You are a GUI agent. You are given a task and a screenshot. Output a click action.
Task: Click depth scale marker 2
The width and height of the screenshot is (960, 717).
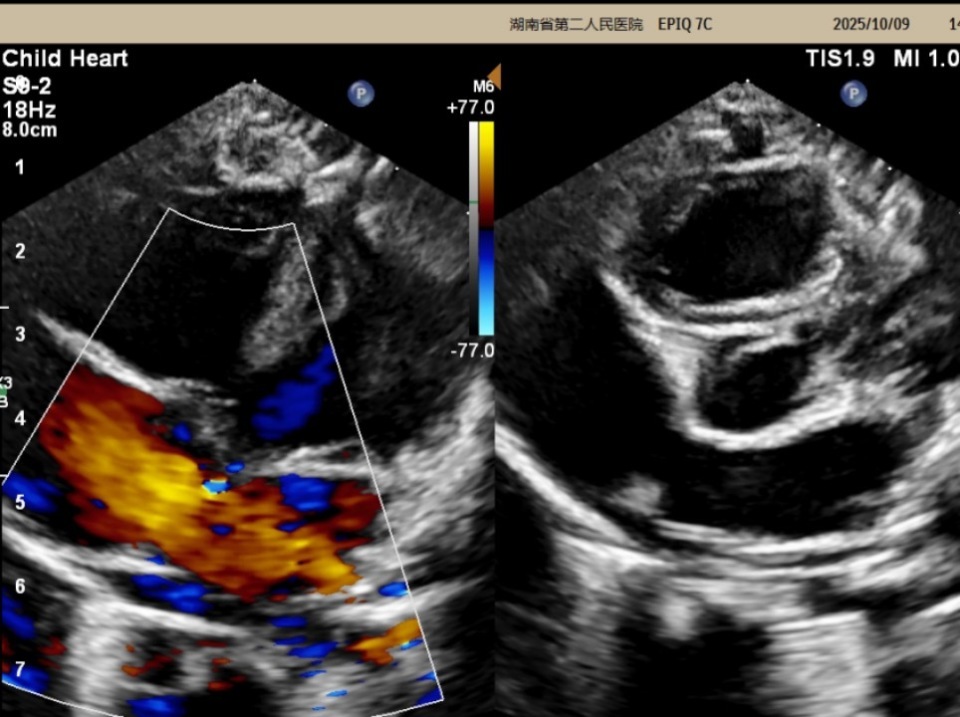coord(20,251)
